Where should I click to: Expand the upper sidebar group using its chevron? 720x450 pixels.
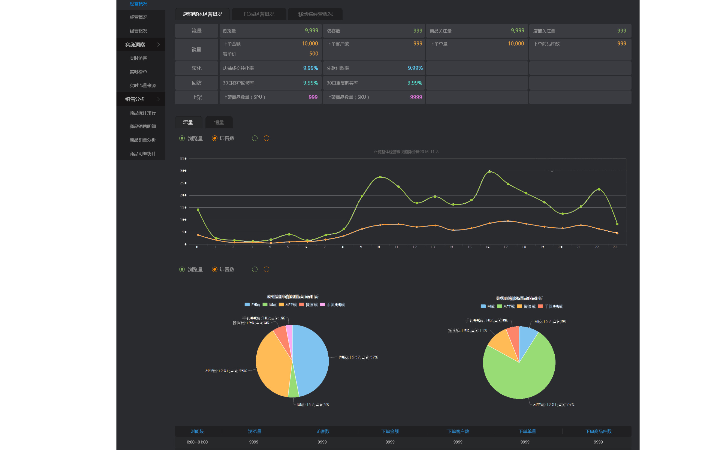[157, 45]
